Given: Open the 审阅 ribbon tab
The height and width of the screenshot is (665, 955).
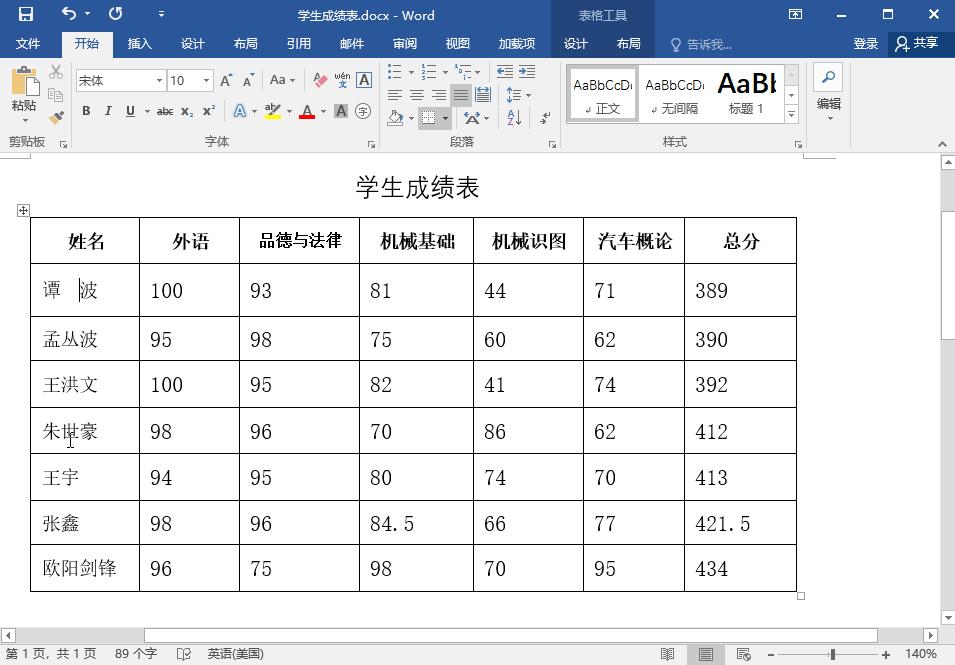Looking at the screenshot, I should coord(404,44).
